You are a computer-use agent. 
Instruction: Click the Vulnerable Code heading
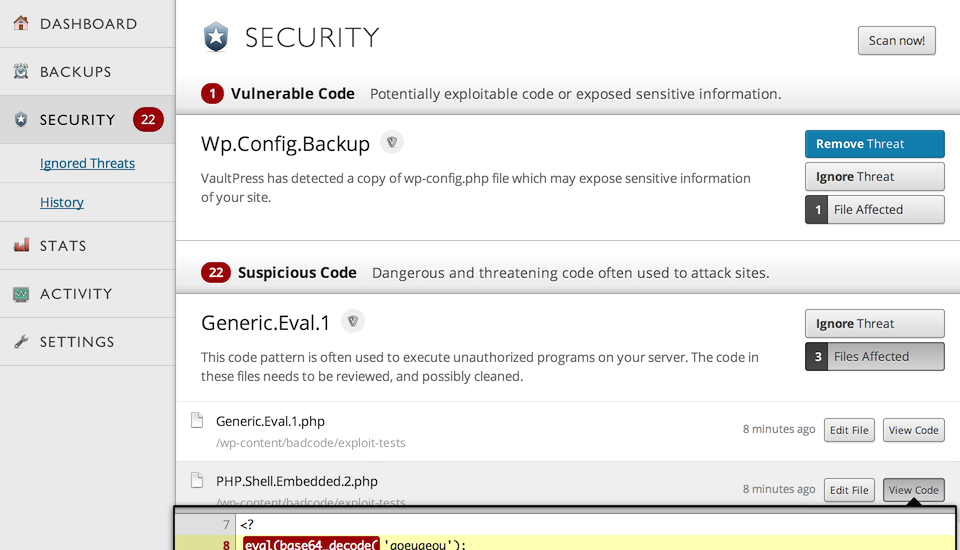pyautogui.click(x=293, y=94)
